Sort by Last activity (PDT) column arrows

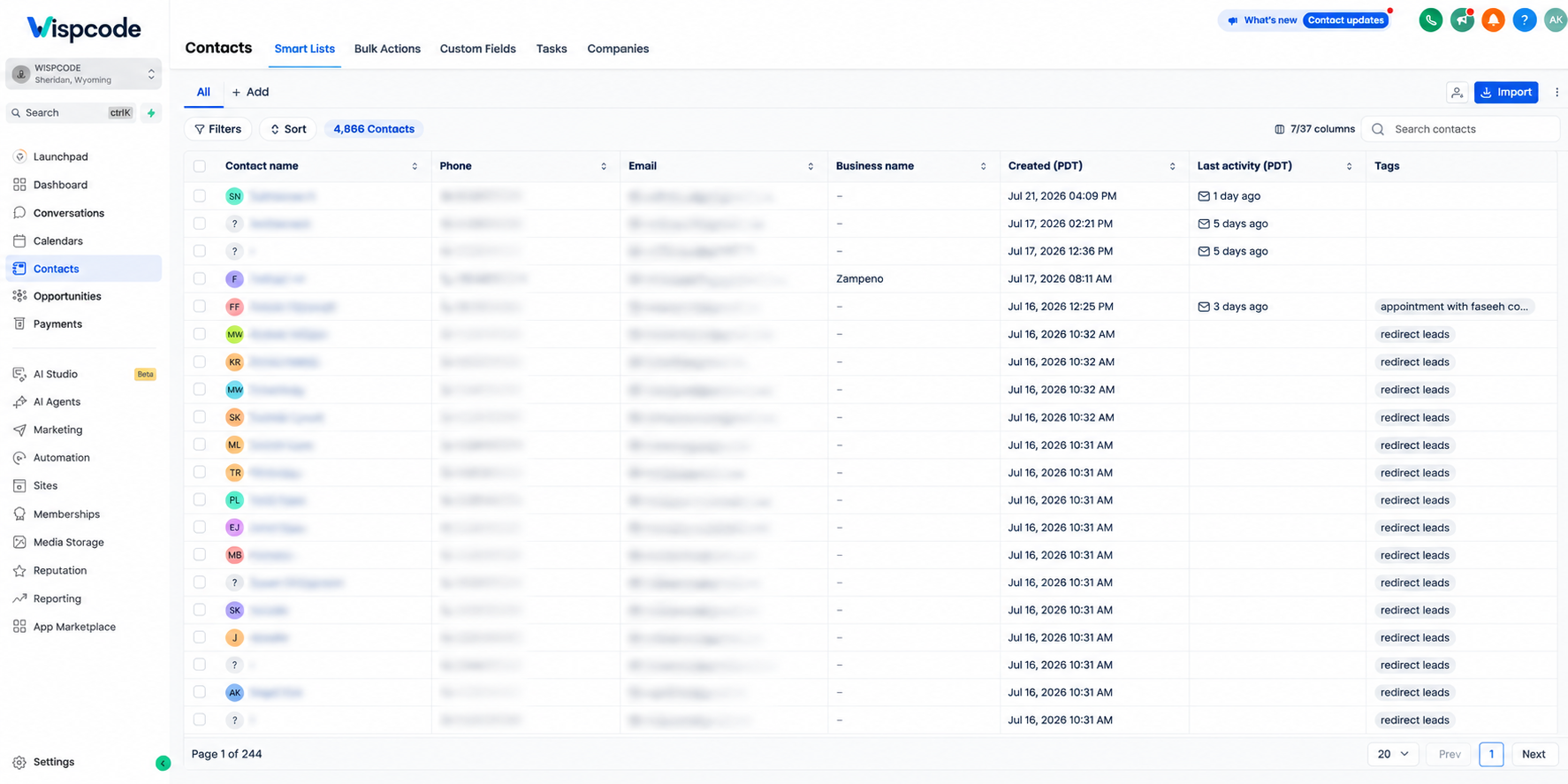[1349, 166]
